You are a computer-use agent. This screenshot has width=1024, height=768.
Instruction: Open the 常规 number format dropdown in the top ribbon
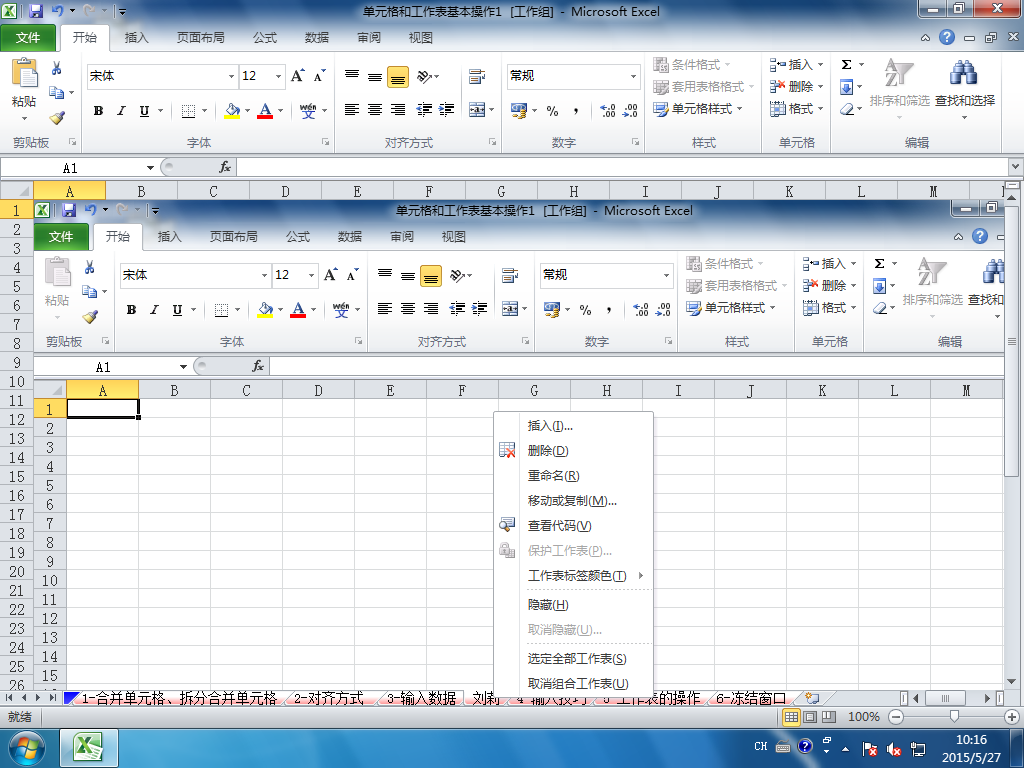pos(633,76)
